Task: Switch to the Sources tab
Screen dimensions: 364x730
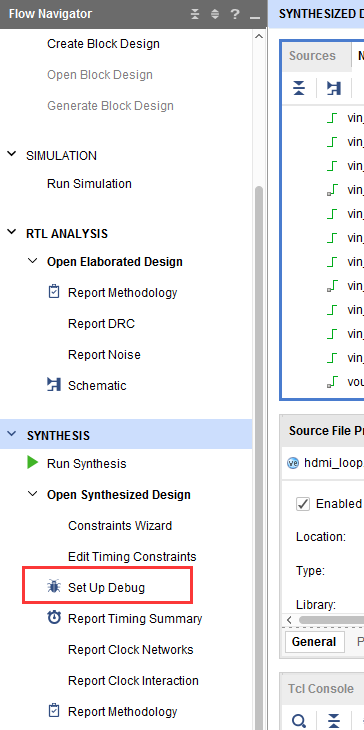Action: tap(312, 56)
